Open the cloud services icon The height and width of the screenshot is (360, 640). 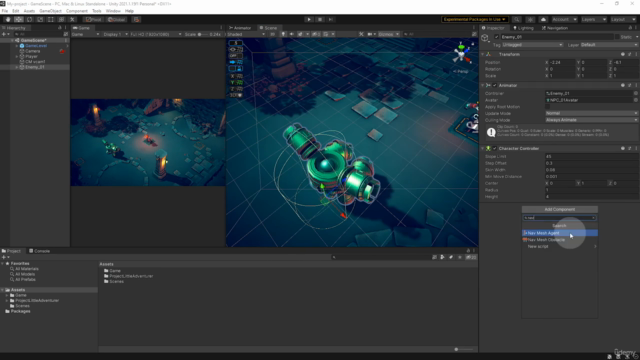(543, 19)
